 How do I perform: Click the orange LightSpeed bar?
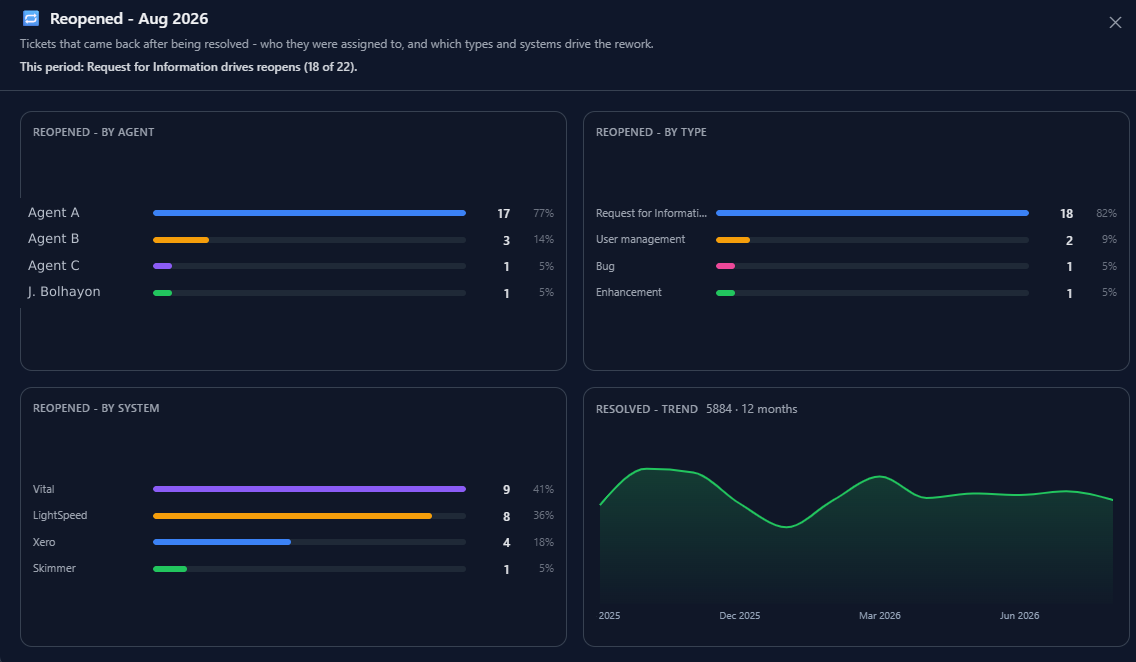[293, 516]
